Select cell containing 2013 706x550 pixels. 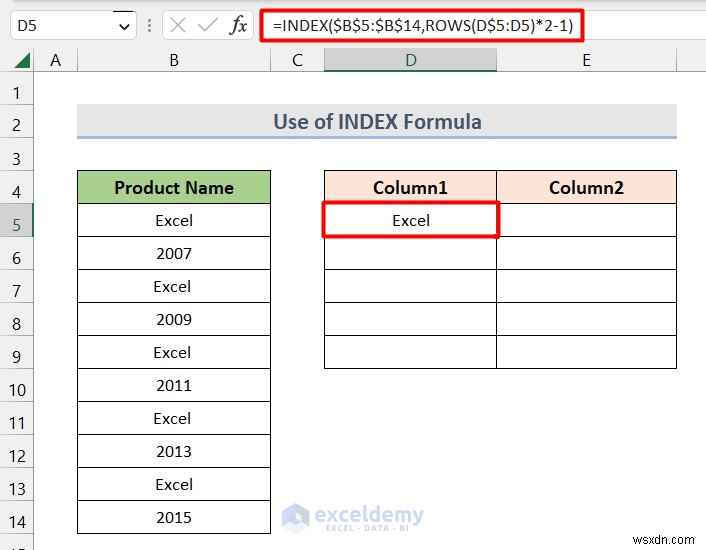tap(174, 451)
